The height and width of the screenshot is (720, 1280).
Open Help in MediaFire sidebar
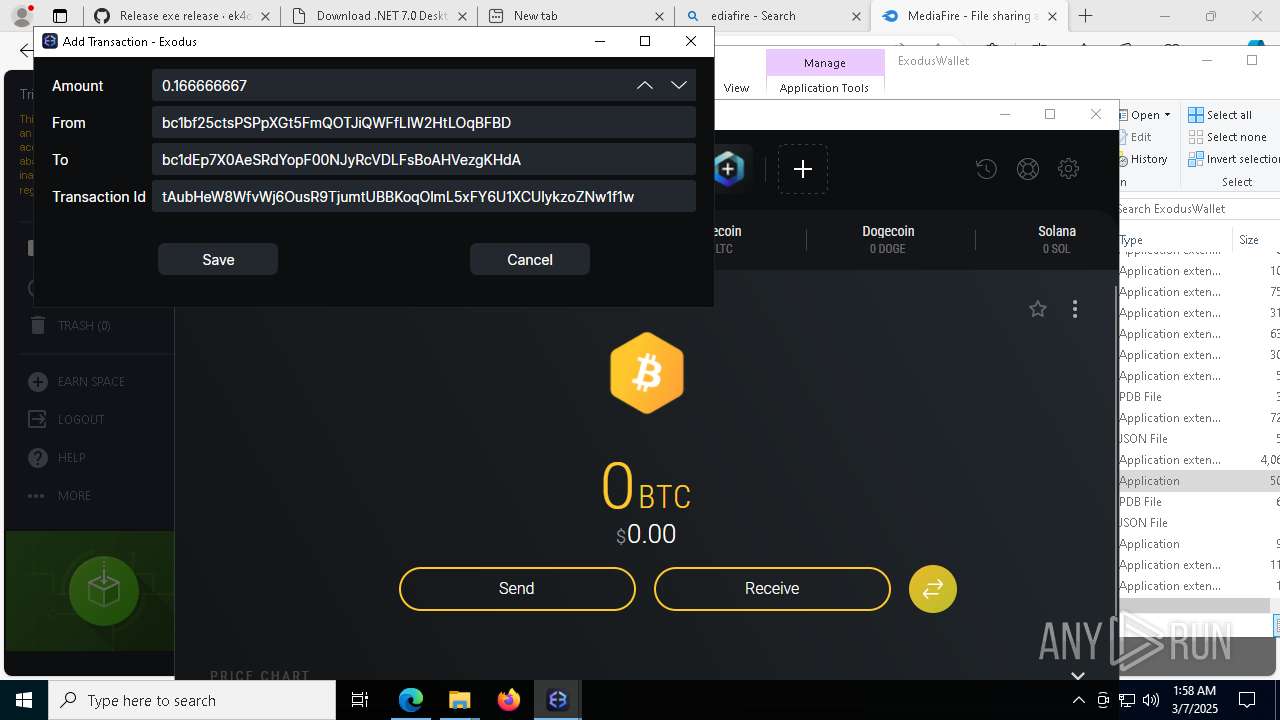[57, 458]
